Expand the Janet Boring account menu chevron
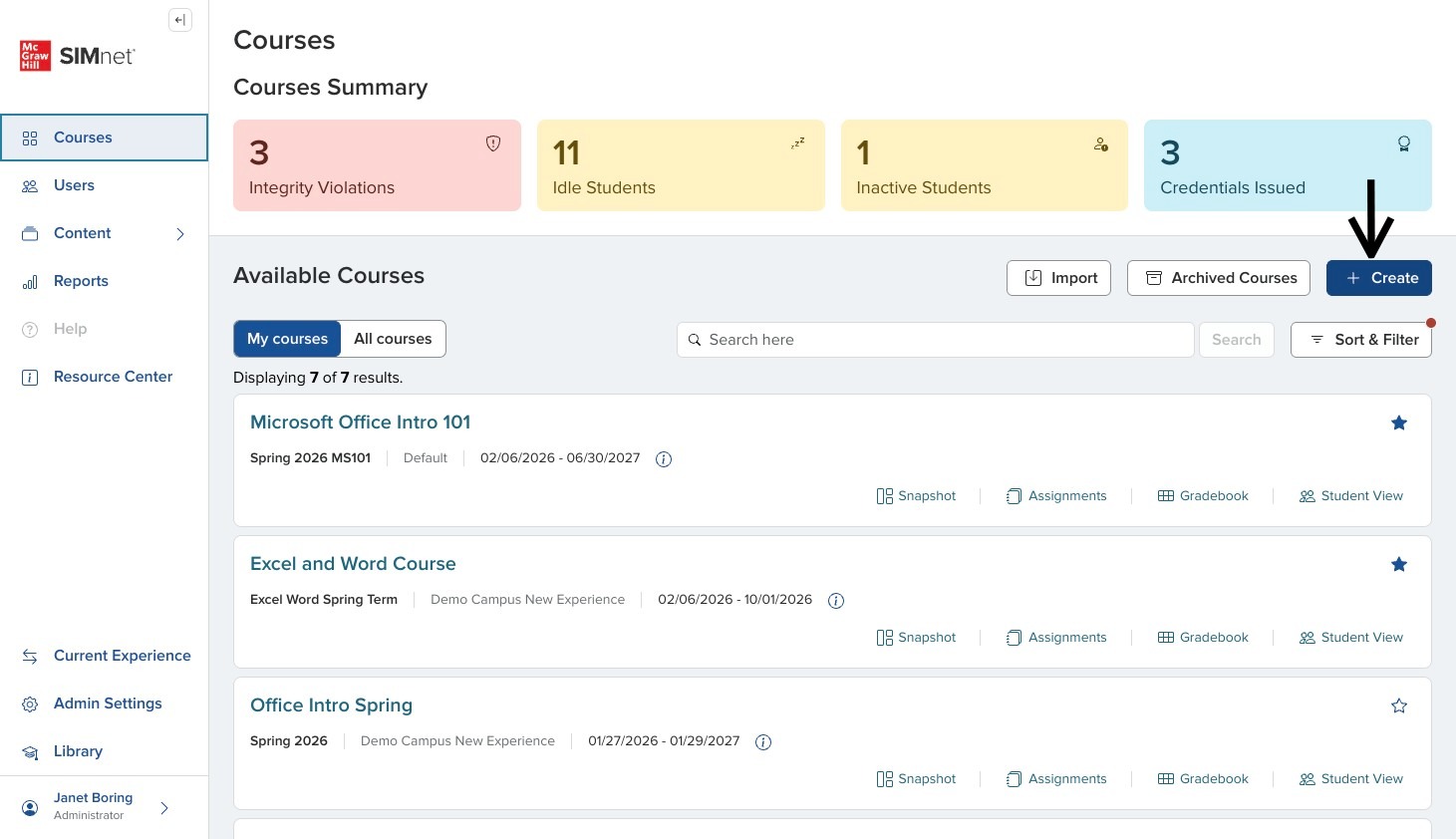Viewport: 1456px width, 839px height. 164,808
